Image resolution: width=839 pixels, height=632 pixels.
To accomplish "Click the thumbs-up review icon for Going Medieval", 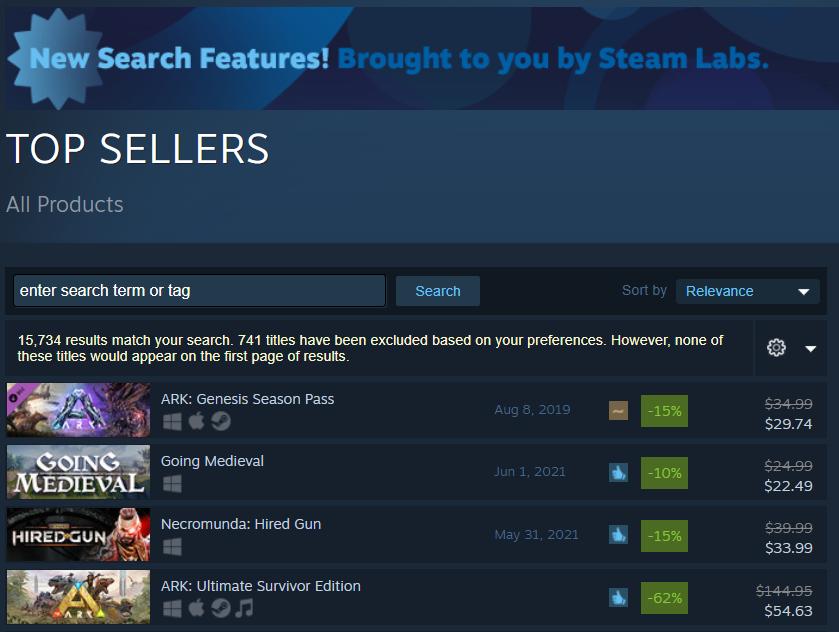I will (x=618, y=473).
